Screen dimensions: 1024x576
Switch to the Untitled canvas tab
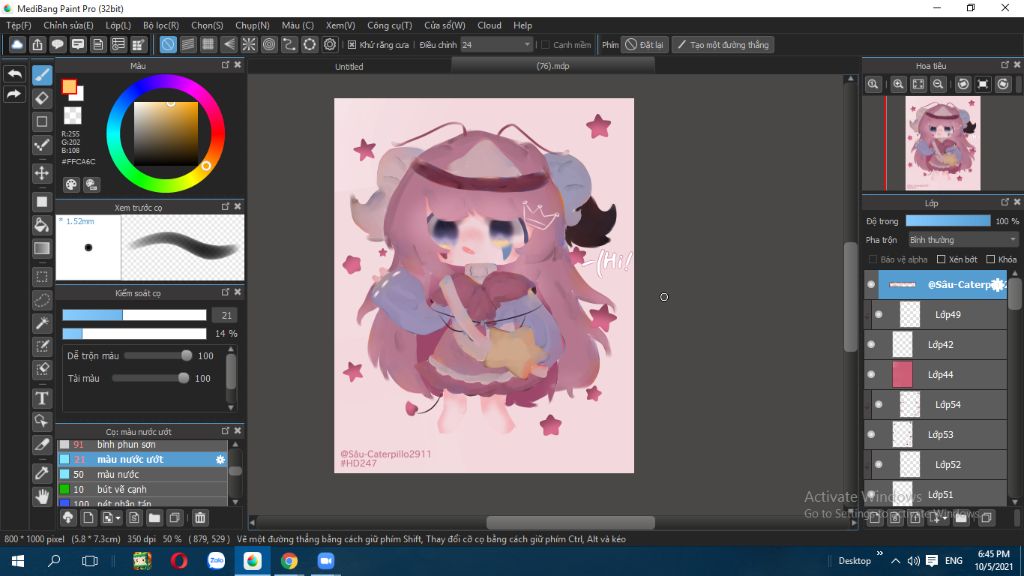pyautogui.click(x=349, y=66)
